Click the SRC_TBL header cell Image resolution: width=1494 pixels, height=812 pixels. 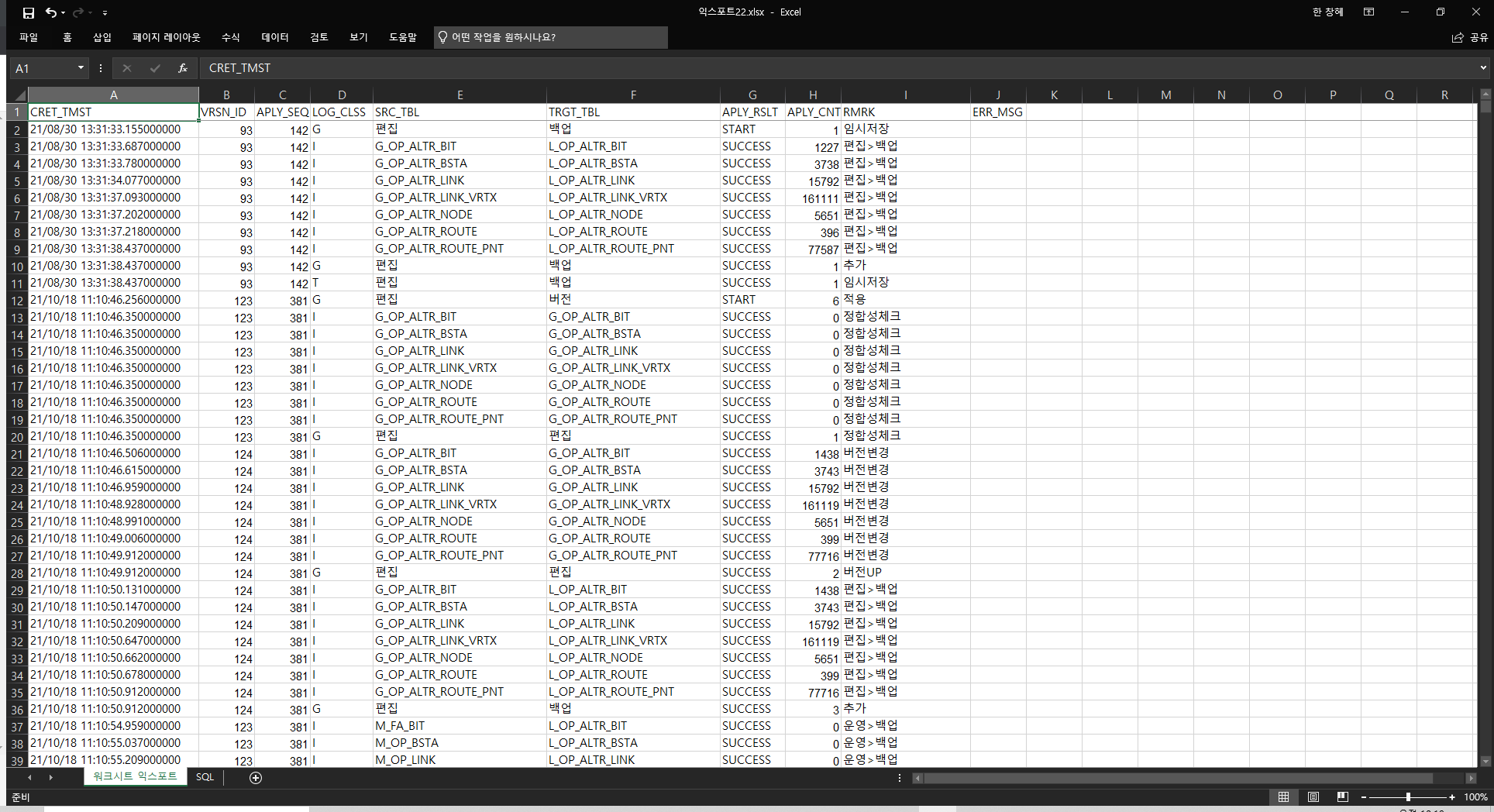click(x=460, y=112)
